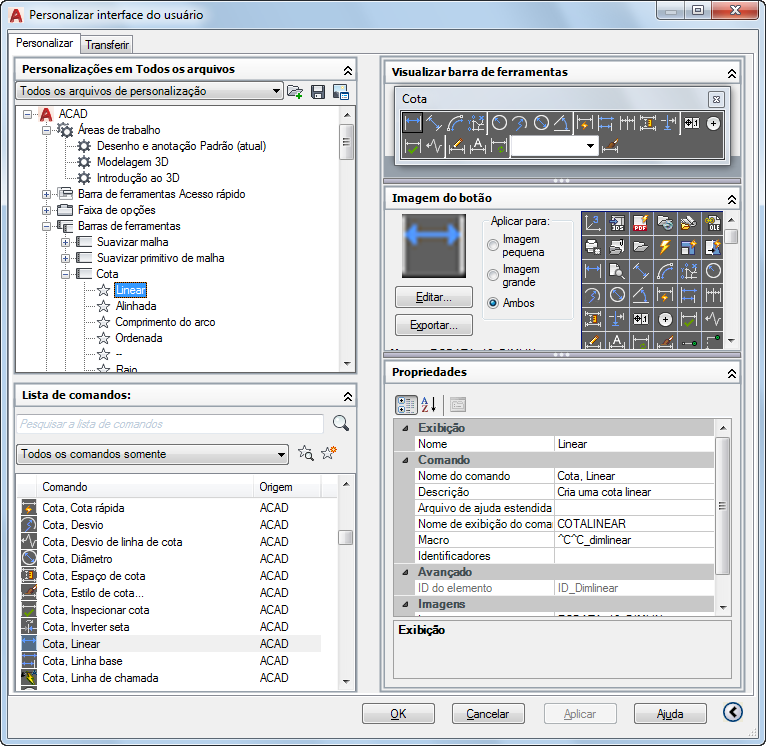Choose the OLE icon in button image library

[x=713, y=223]
